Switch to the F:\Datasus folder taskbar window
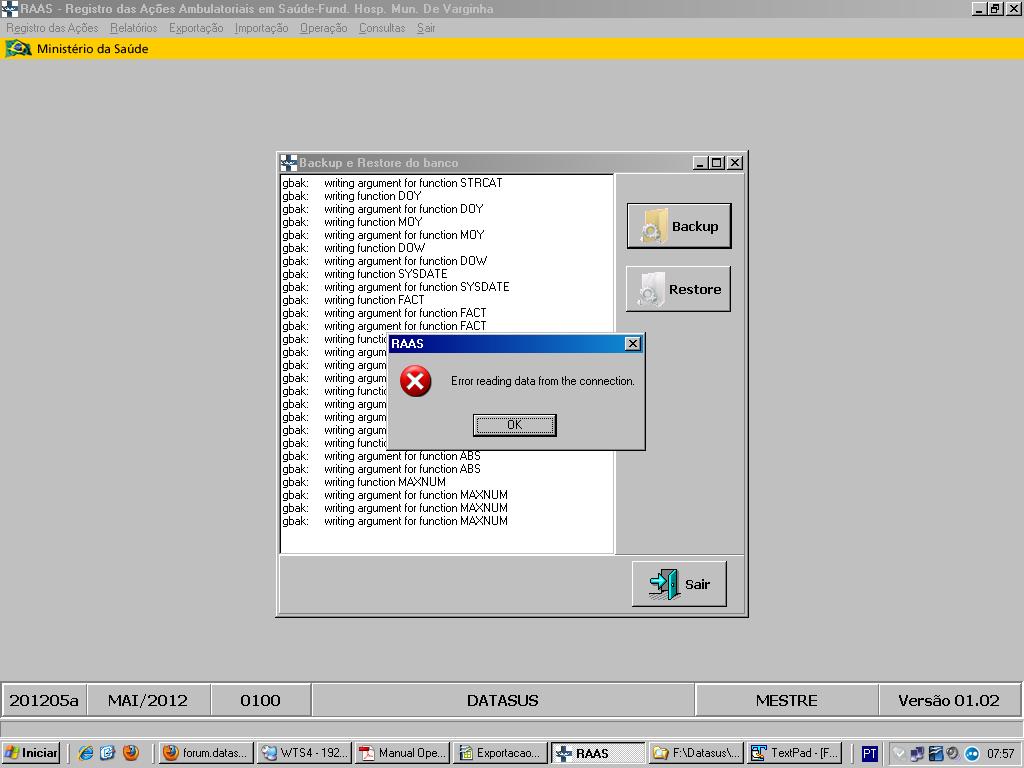1024x768 pixels. coord(696,753)
